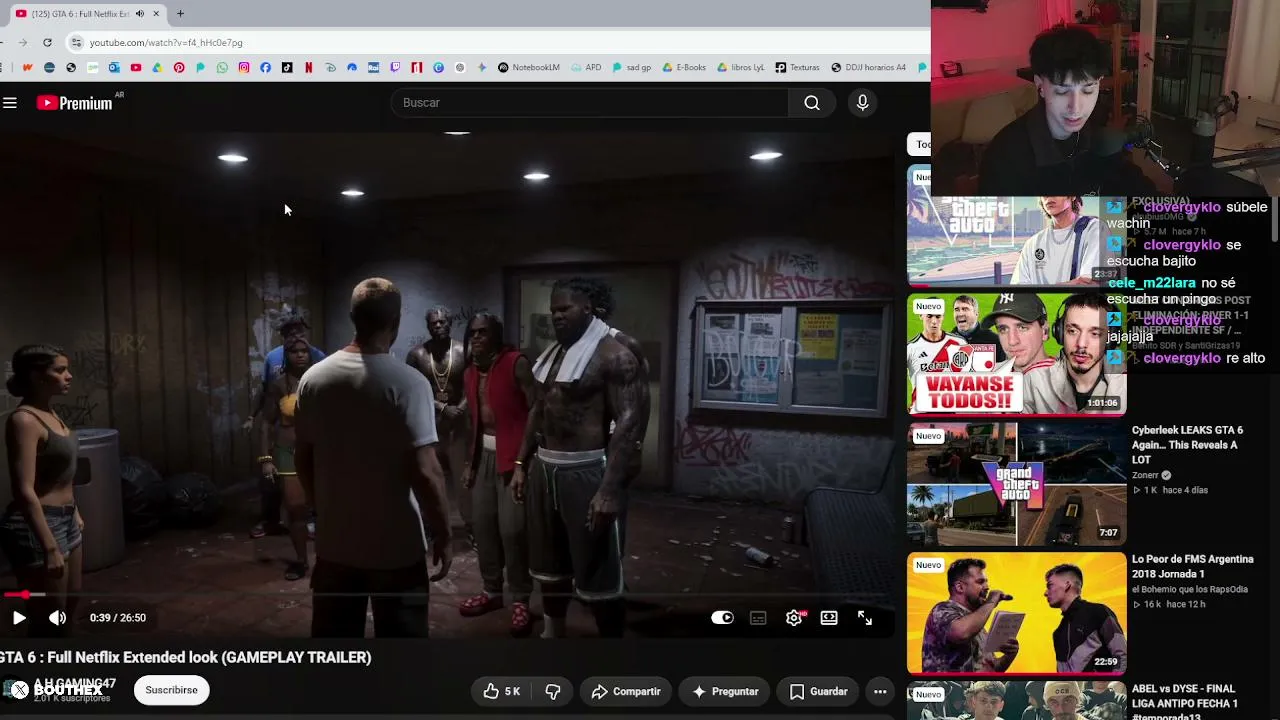Close the GTA 6 browser tab
The width and height of the screenshot is (1280, 720).
tap(156, 14)
